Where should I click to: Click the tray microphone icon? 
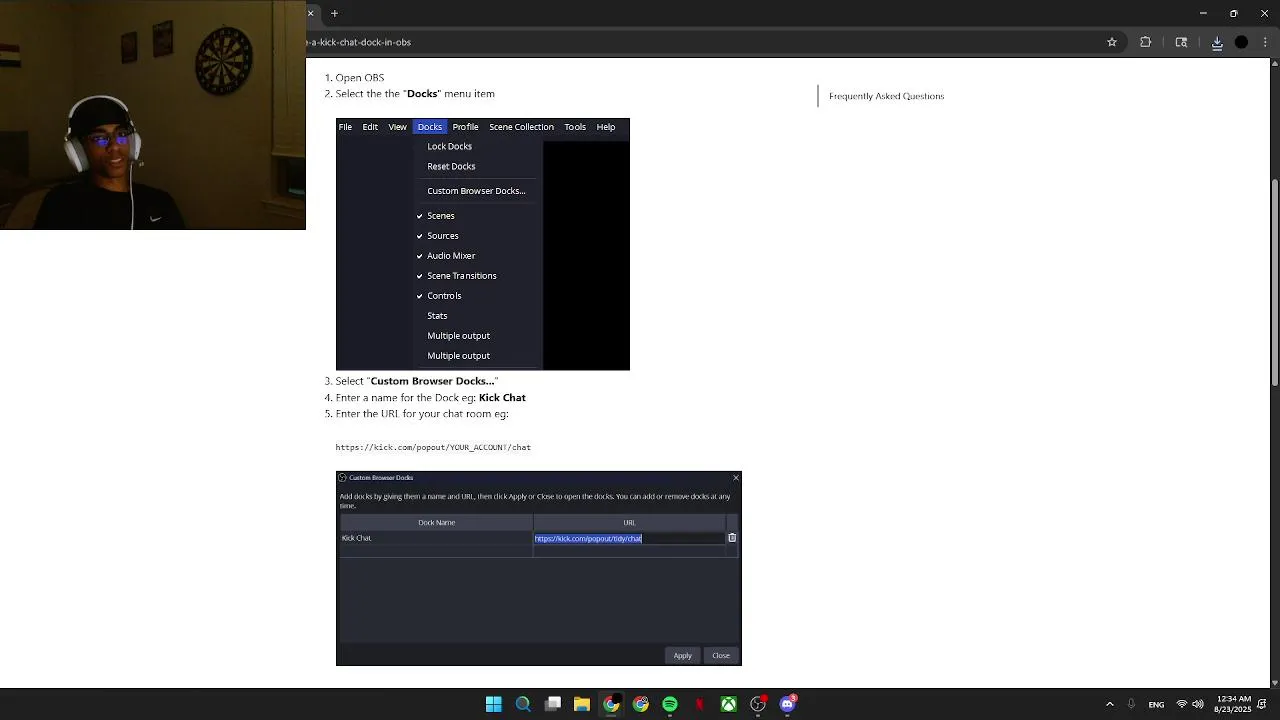pos(1131,704)
